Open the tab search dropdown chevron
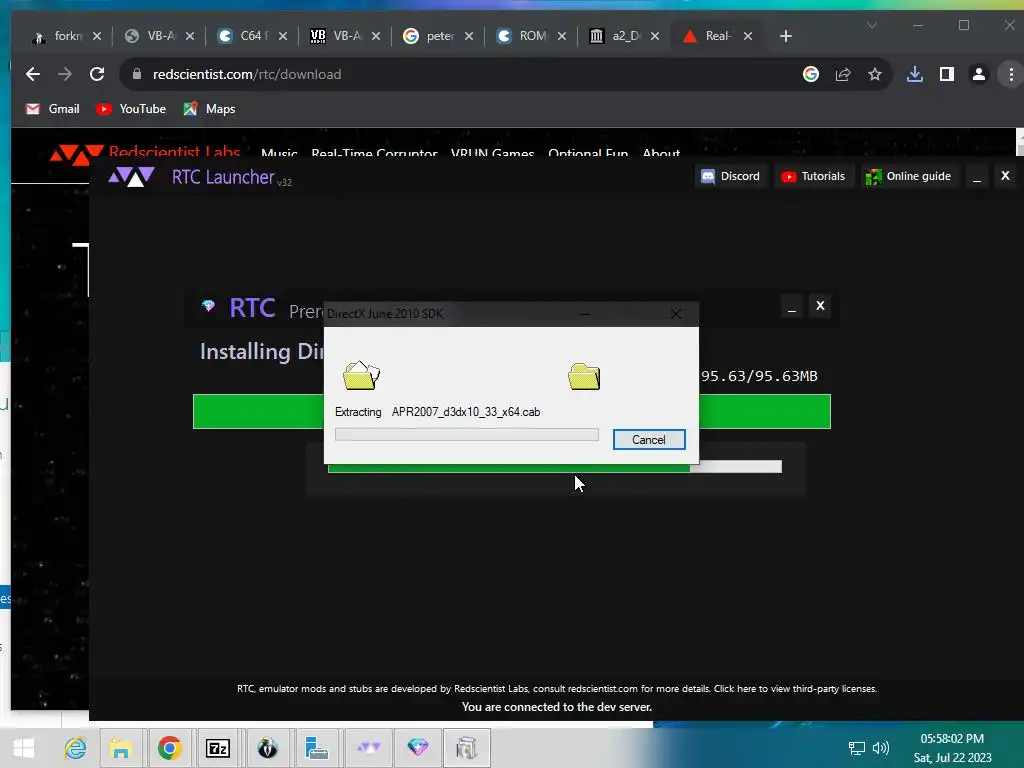Viewport: 1024px width, 768px height. [871, 25]
